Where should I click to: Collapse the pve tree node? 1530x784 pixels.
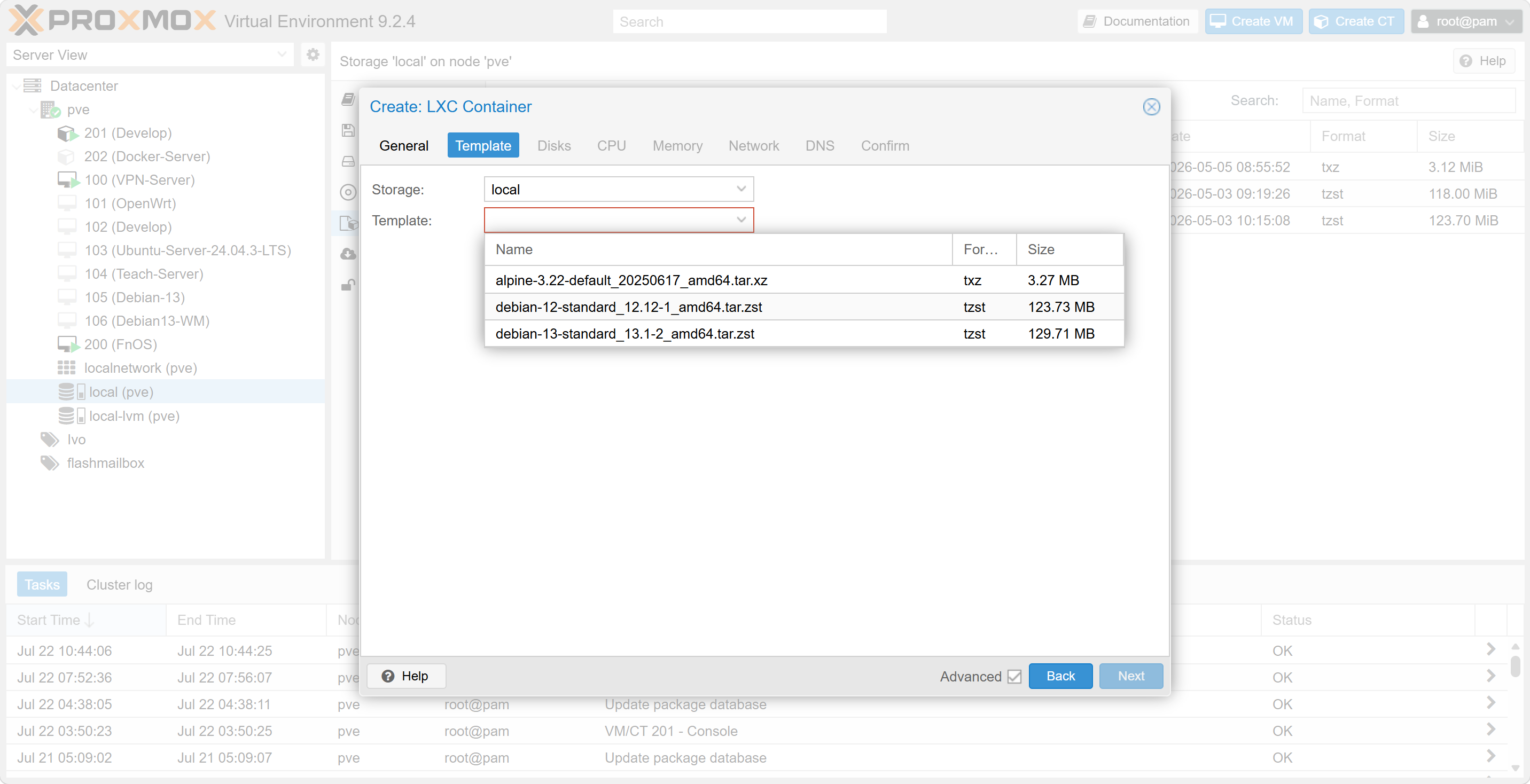point(33,109)
